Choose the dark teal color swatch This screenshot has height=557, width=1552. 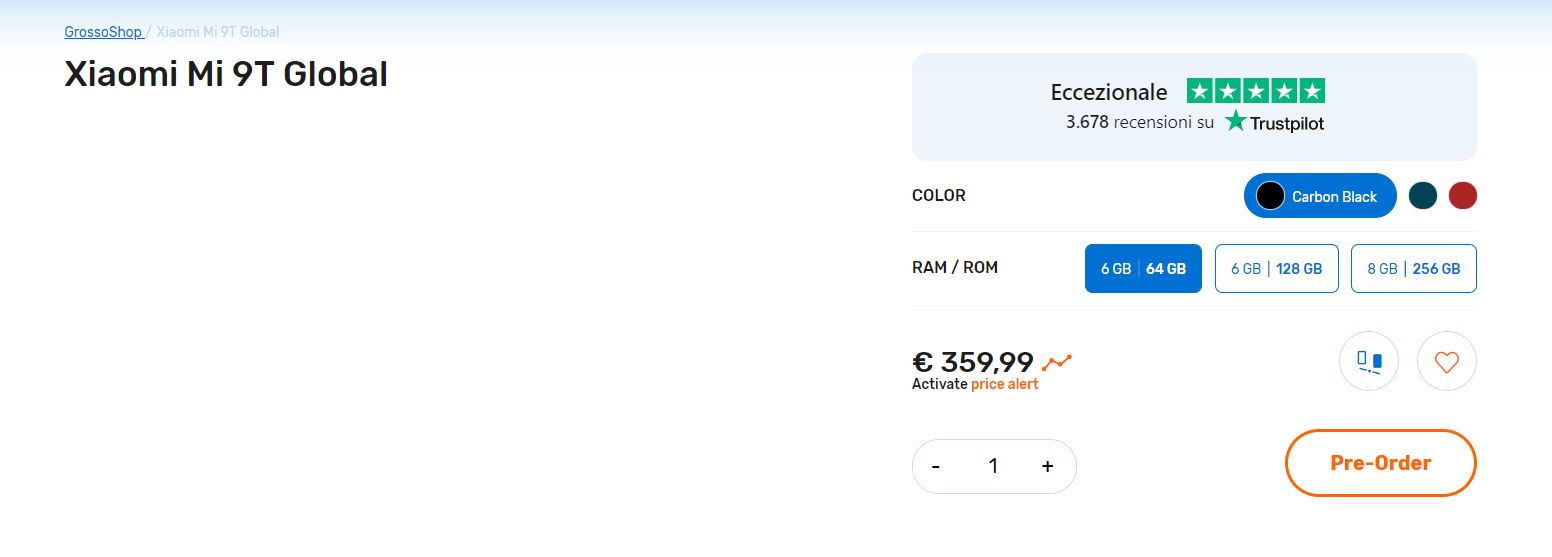tap(1422, 196)
